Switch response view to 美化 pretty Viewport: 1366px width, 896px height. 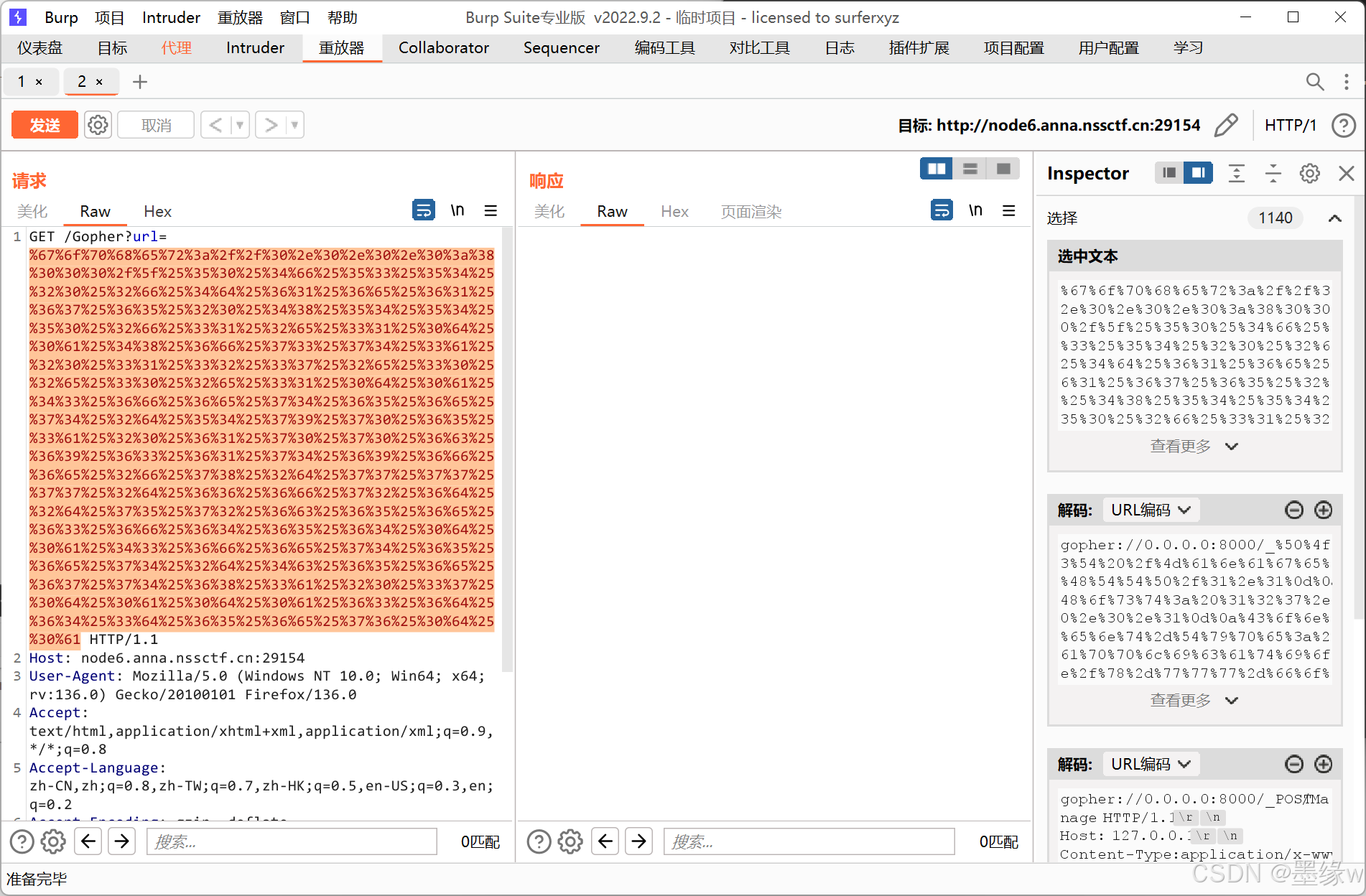point(549,211)
